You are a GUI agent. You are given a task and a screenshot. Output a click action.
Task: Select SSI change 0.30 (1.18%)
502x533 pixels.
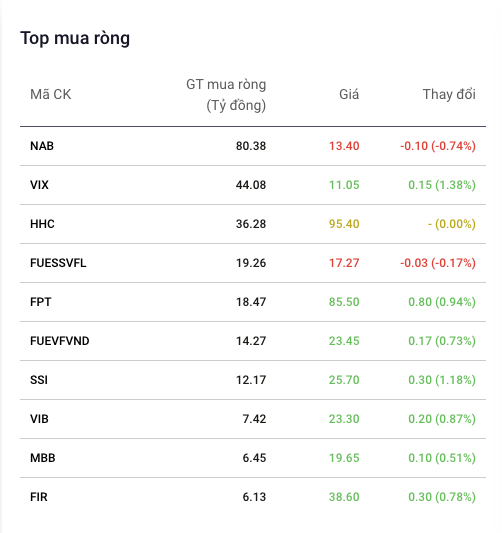pyautogui.click(x=442, y=380)
